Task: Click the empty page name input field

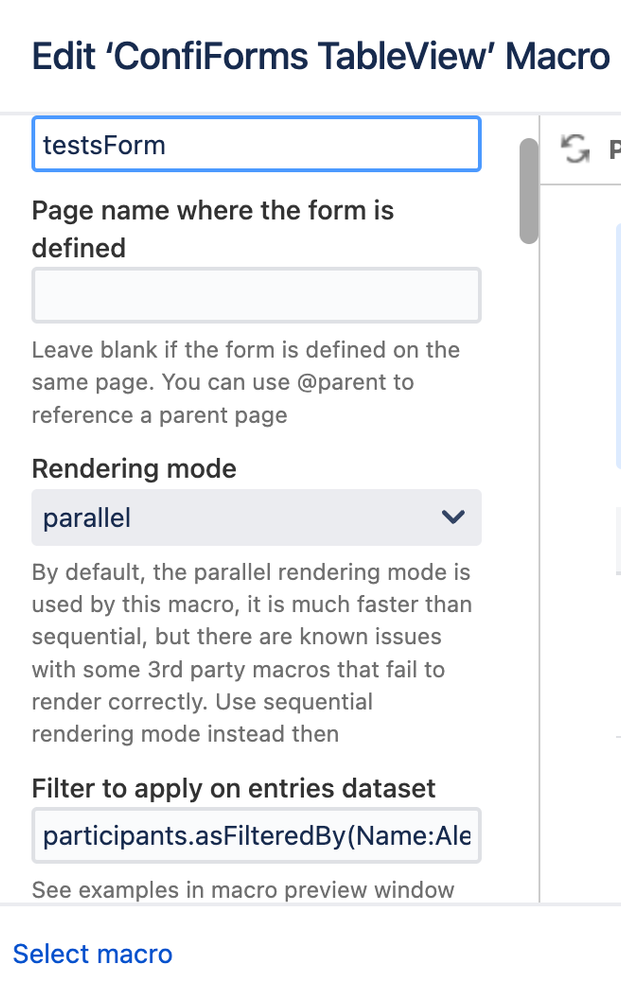Action: (256, 295)
